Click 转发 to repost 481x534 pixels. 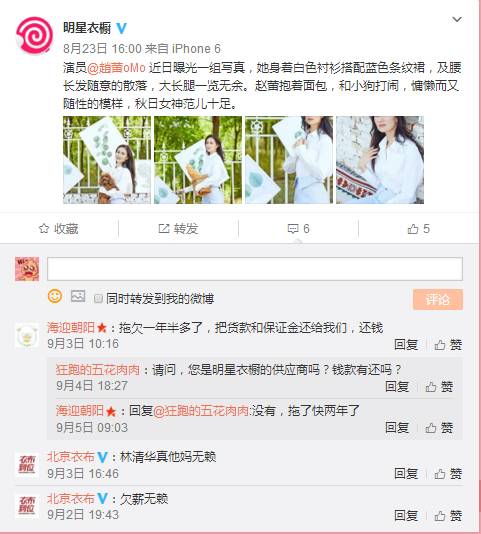click(179, 229)
